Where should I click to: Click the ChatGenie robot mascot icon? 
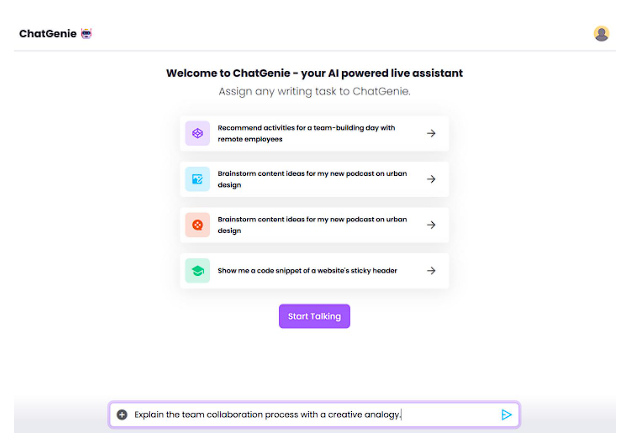click(x=86, y=34)
